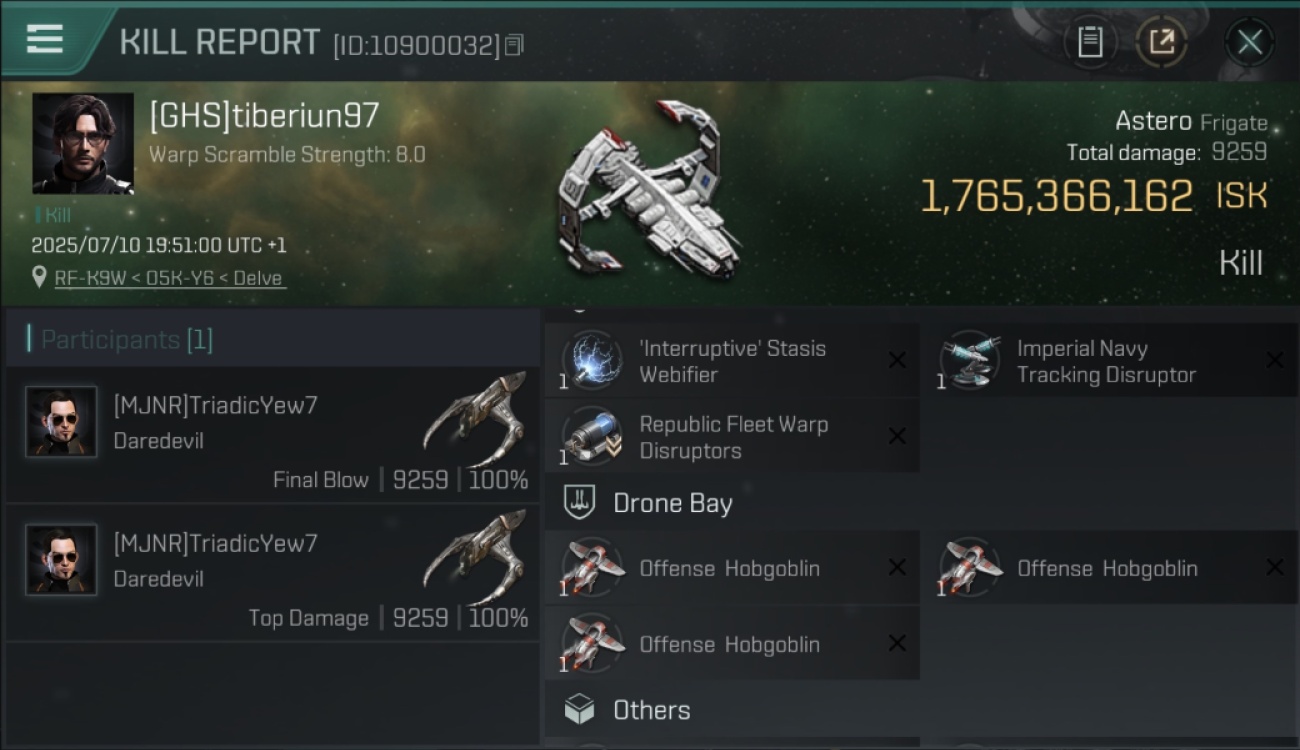Viewport: 1300px width, 750px height.
Task: Copy the kill report ID icon
Action: coord(514,45)
